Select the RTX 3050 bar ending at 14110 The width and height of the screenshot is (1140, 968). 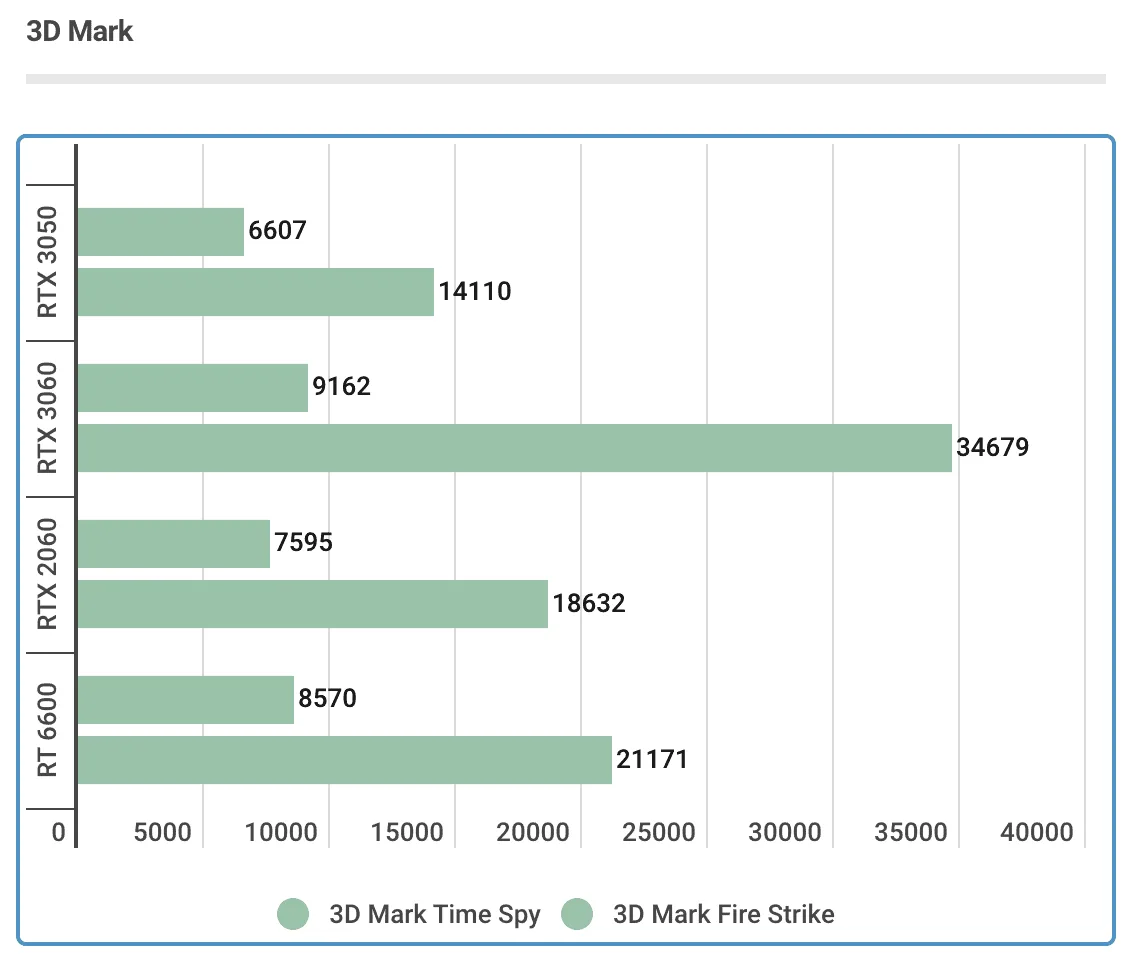256,292
